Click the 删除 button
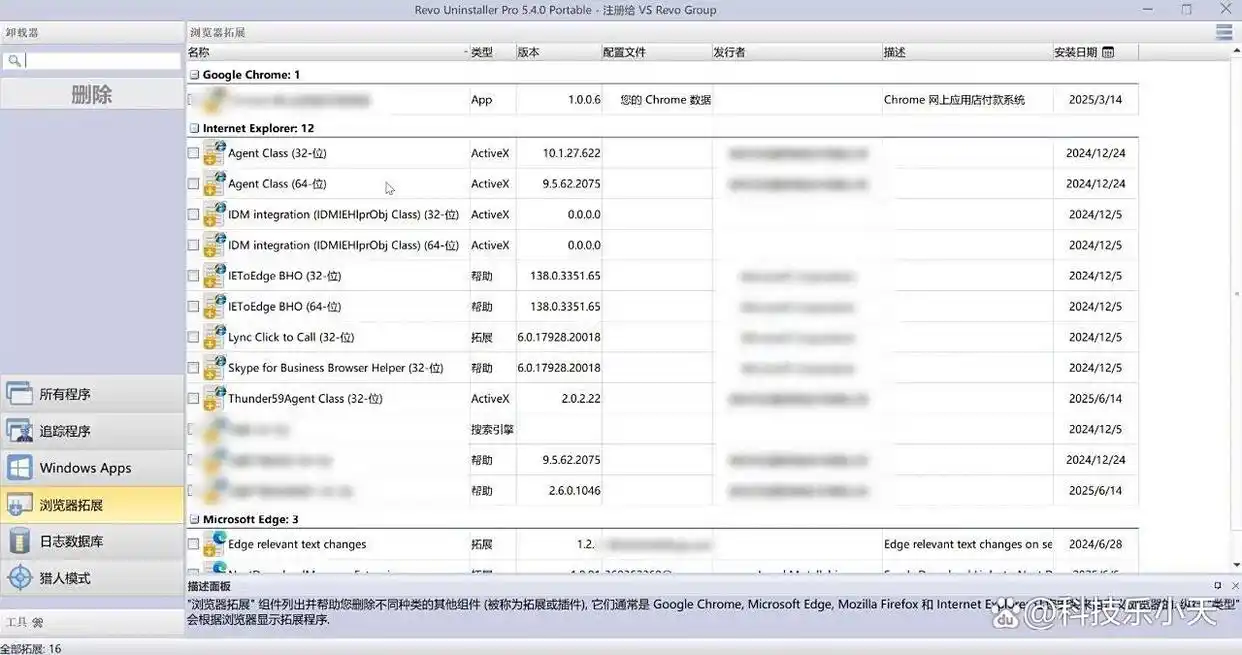 pos(92,95)
